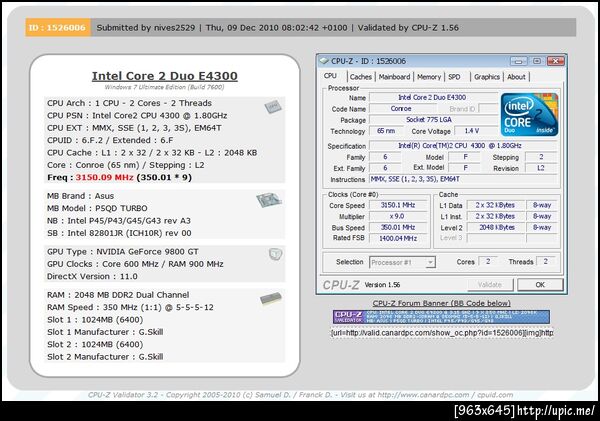This screenshot has height=421, width=600.
Task: Click the CPU-Z Validator 3.2 copyright footer
Action: click(x=300, y=395)
